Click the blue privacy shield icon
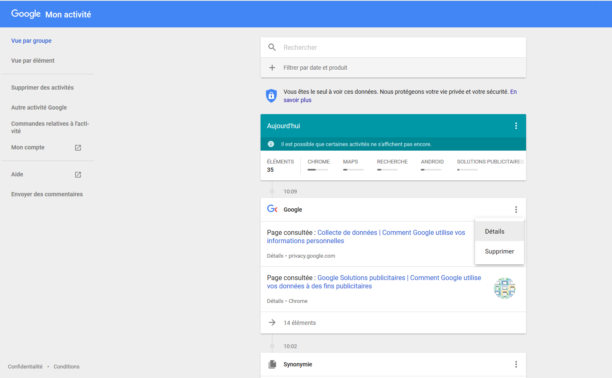Viewport: 612px width, 378px height. [x=271, y=95]
